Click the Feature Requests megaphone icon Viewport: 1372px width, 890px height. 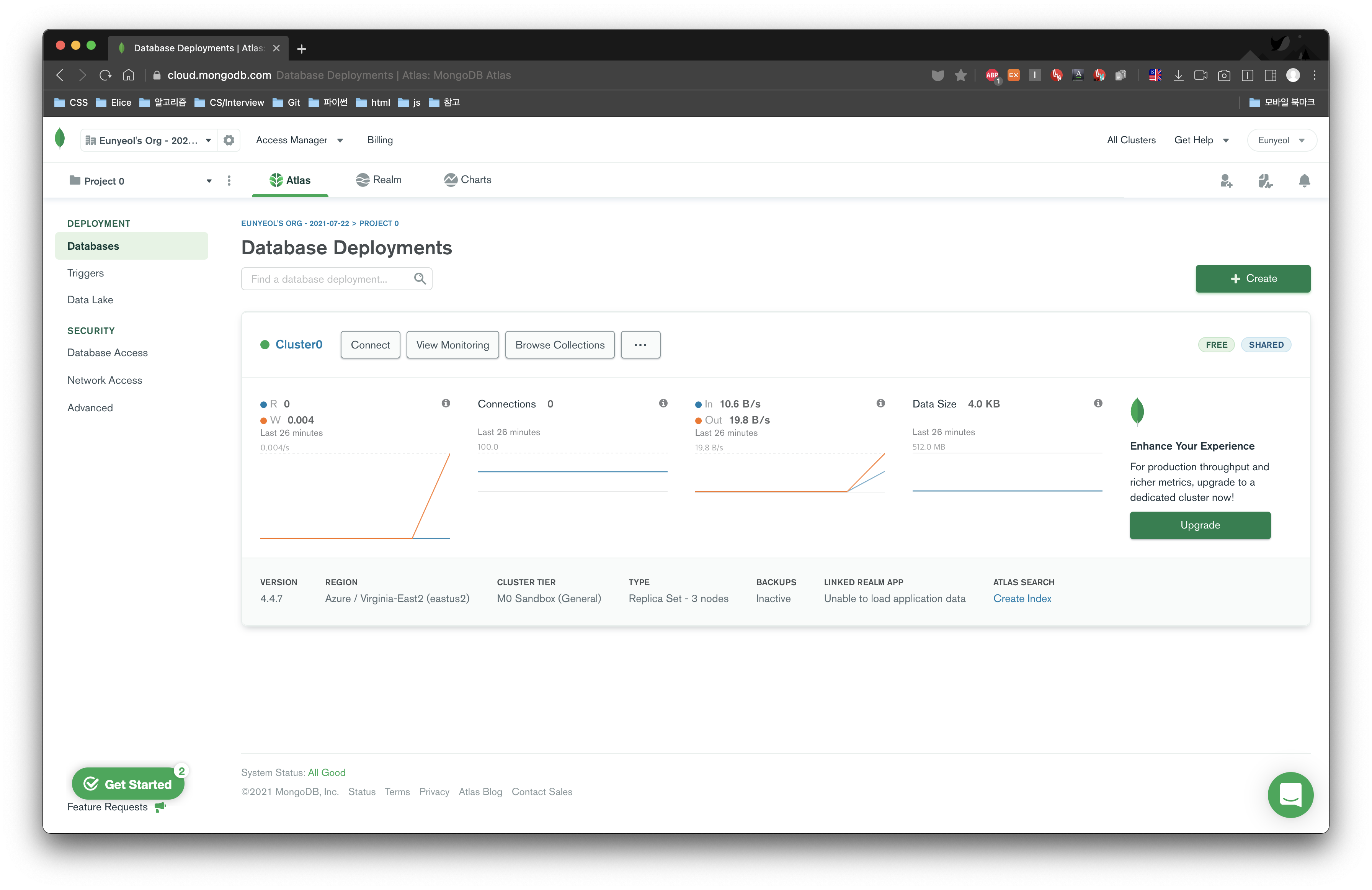pos(160,807)
